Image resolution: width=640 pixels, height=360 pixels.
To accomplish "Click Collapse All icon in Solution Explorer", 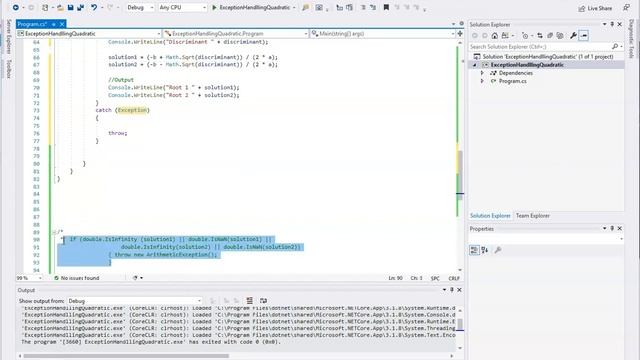I will [x=550, y=36].
